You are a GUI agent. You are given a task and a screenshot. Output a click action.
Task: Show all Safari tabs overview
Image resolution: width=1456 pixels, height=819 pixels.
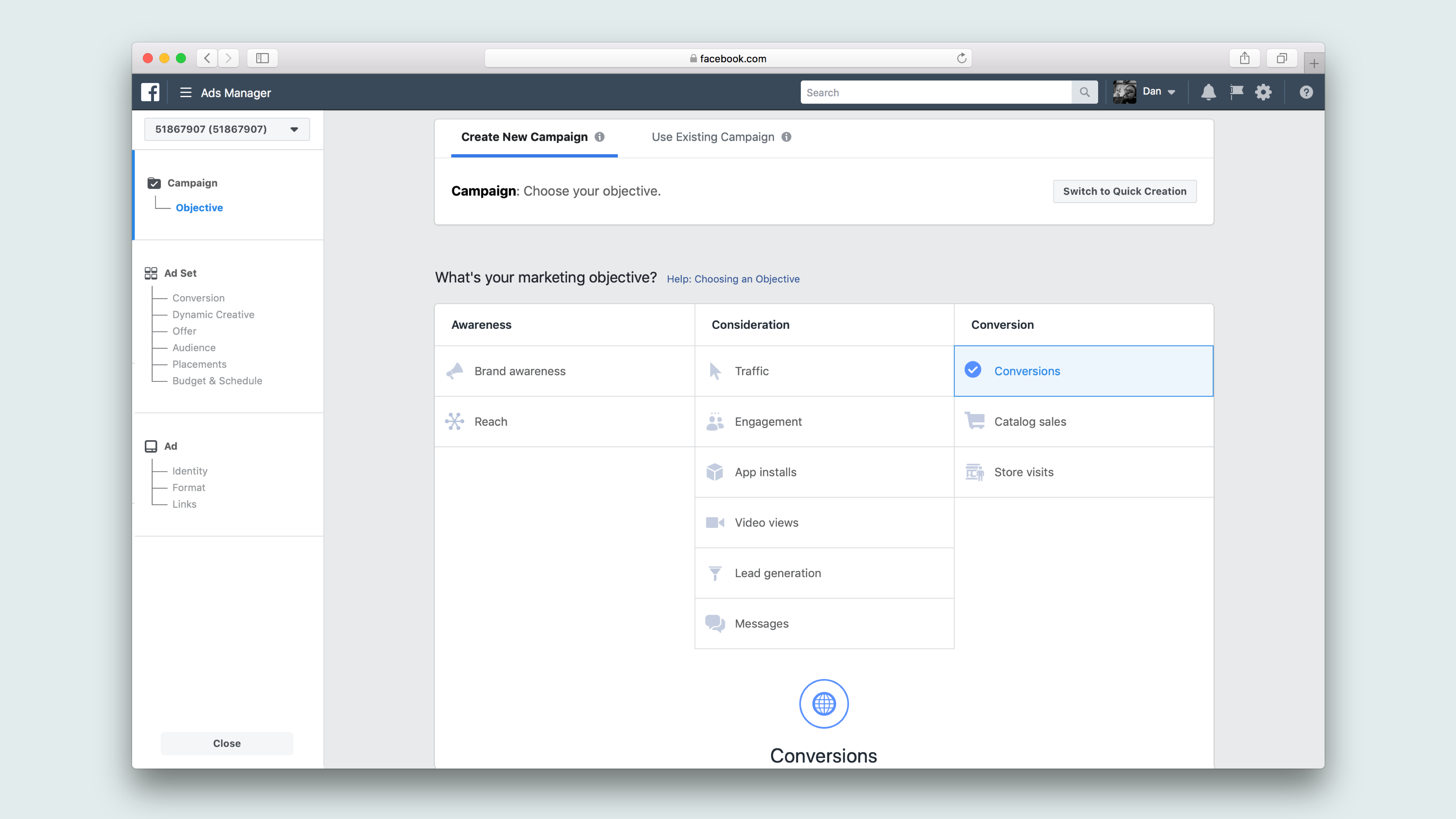pos(1282,58)
